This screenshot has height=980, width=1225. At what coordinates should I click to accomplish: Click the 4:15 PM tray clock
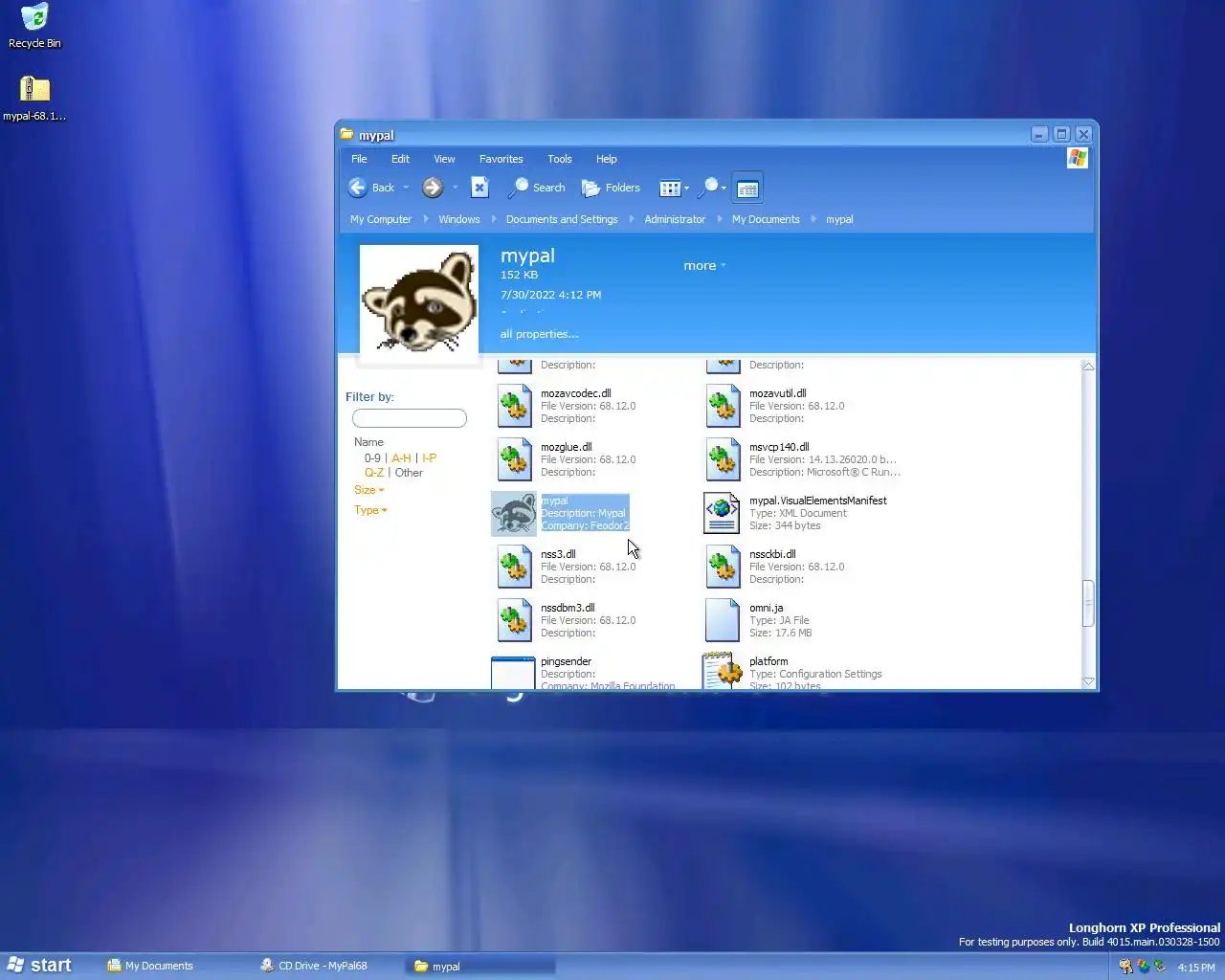pos(1196,968)
